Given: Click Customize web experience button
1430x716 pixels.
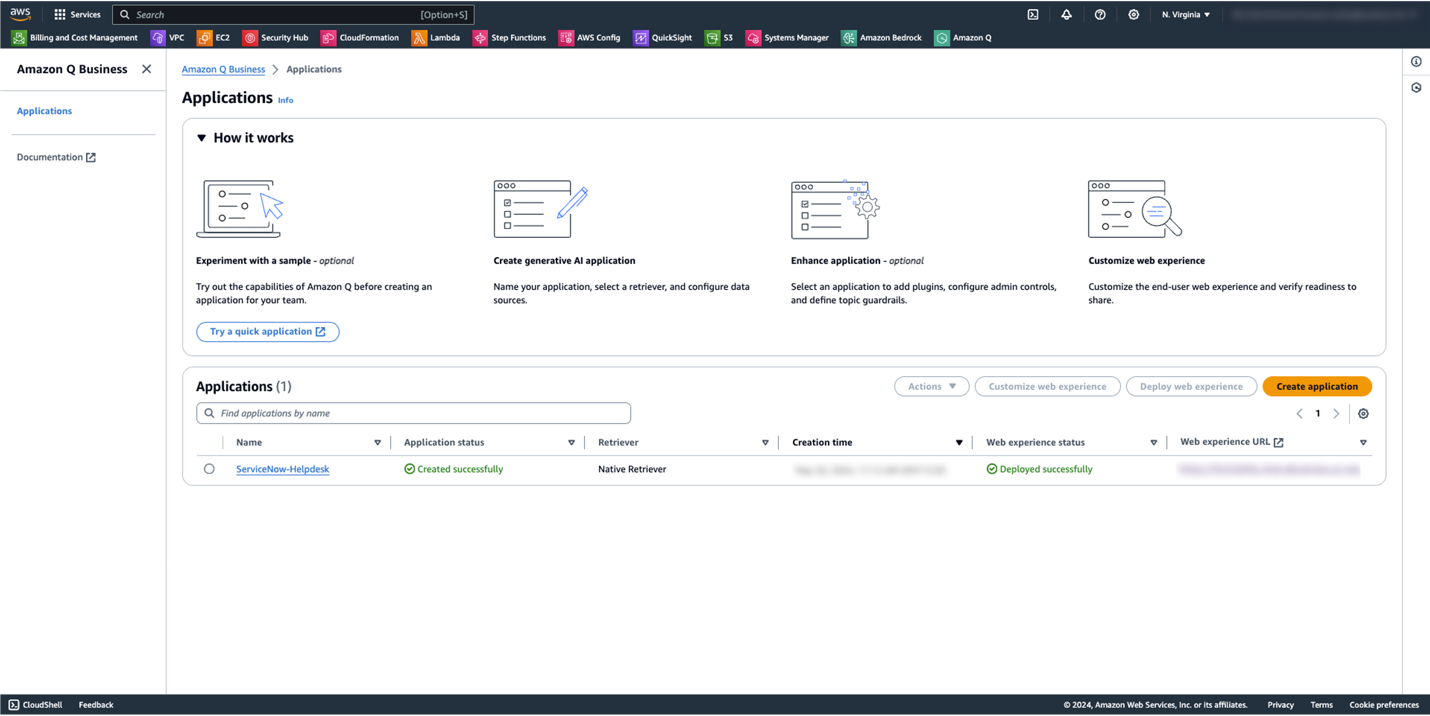Looking at the screenshot, I should [1047, 386].
